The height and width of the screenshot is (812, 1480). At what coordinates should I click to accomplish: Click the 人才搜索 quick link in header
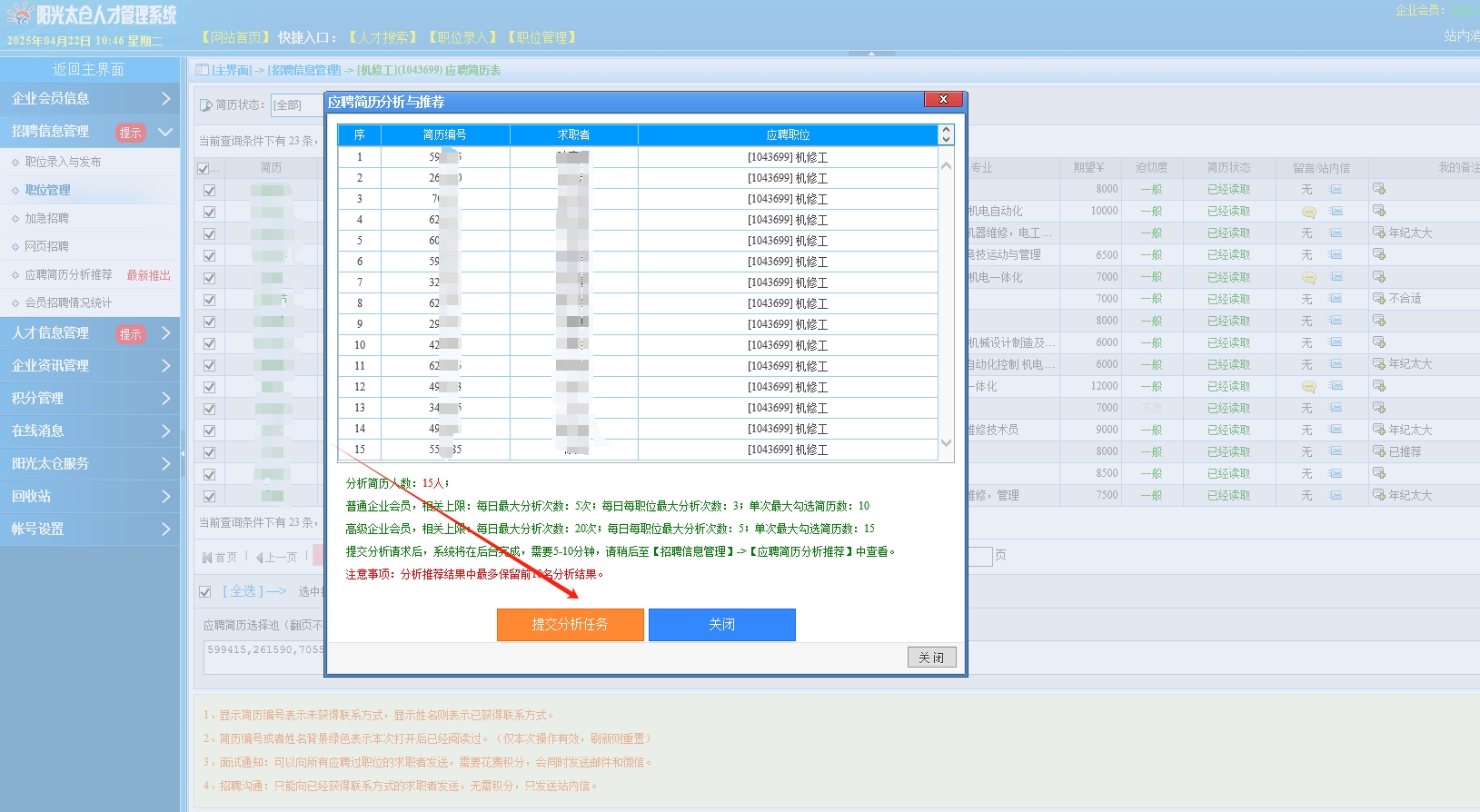pyautogui.click(x=382, y=37)
